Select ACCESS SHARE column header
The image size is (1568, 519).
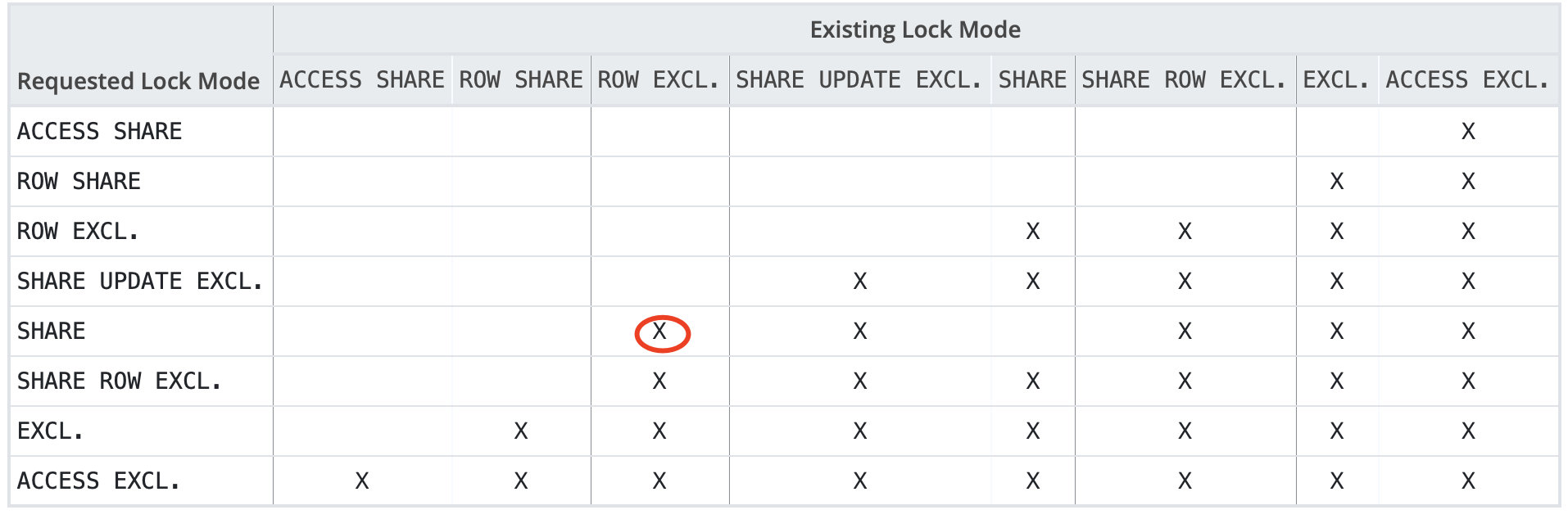[362, 80]
